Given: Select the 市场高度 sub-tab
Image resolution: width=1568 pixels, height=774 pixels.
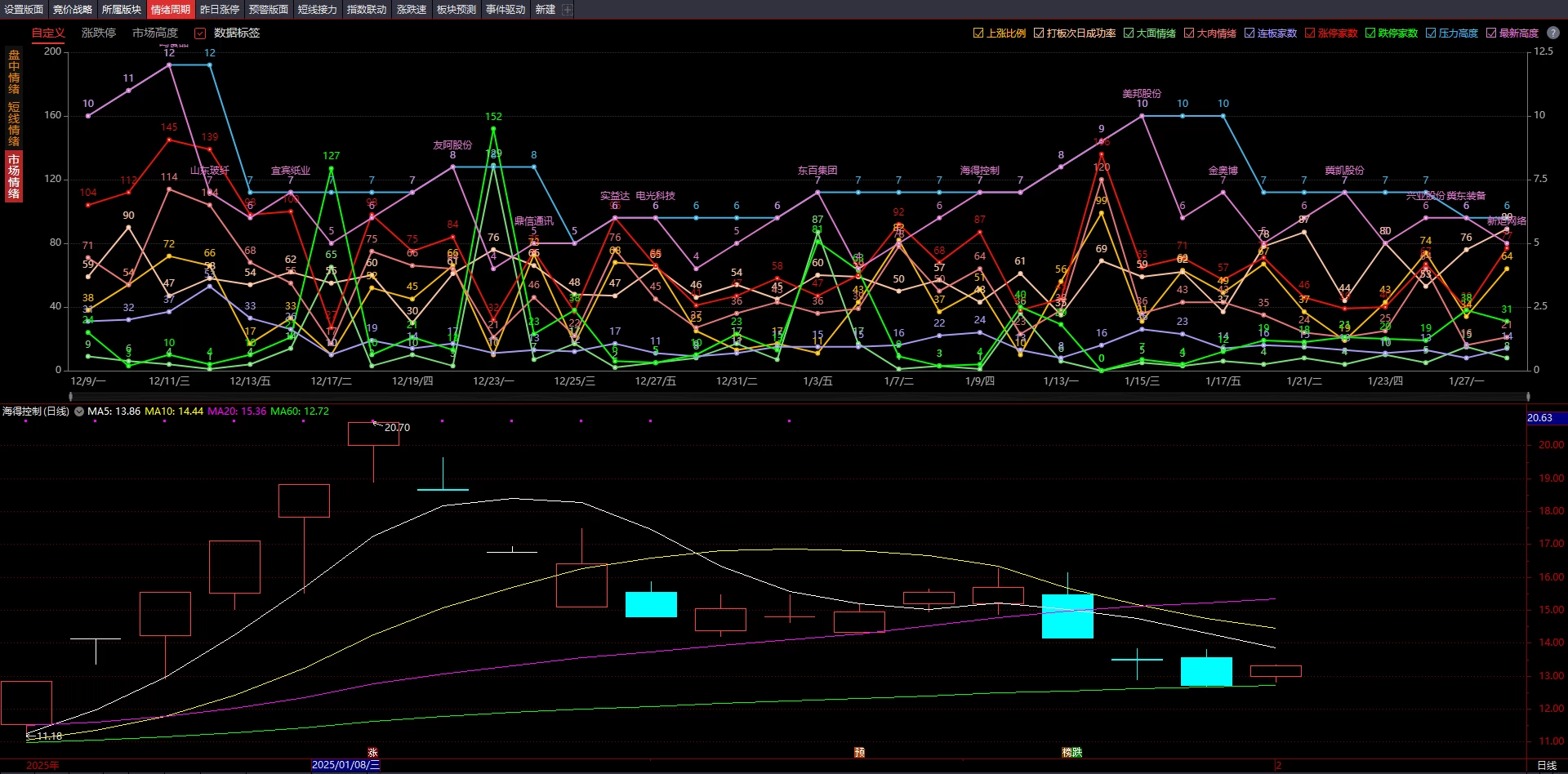Looking at the screenshot, I should 155,33.
